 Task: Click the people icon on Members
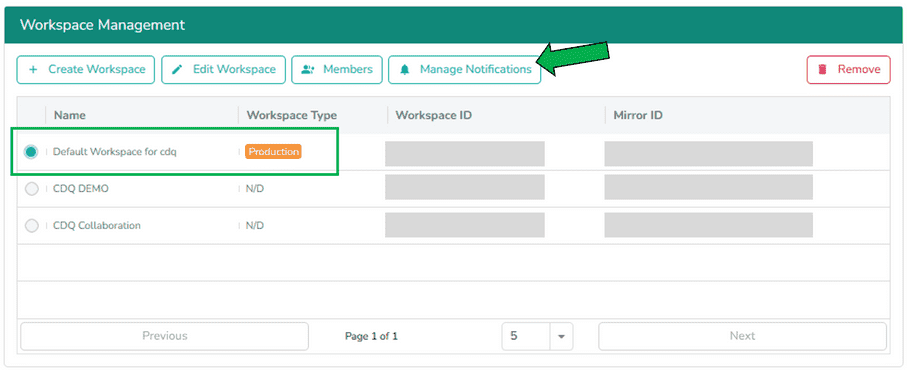point(308,70)
